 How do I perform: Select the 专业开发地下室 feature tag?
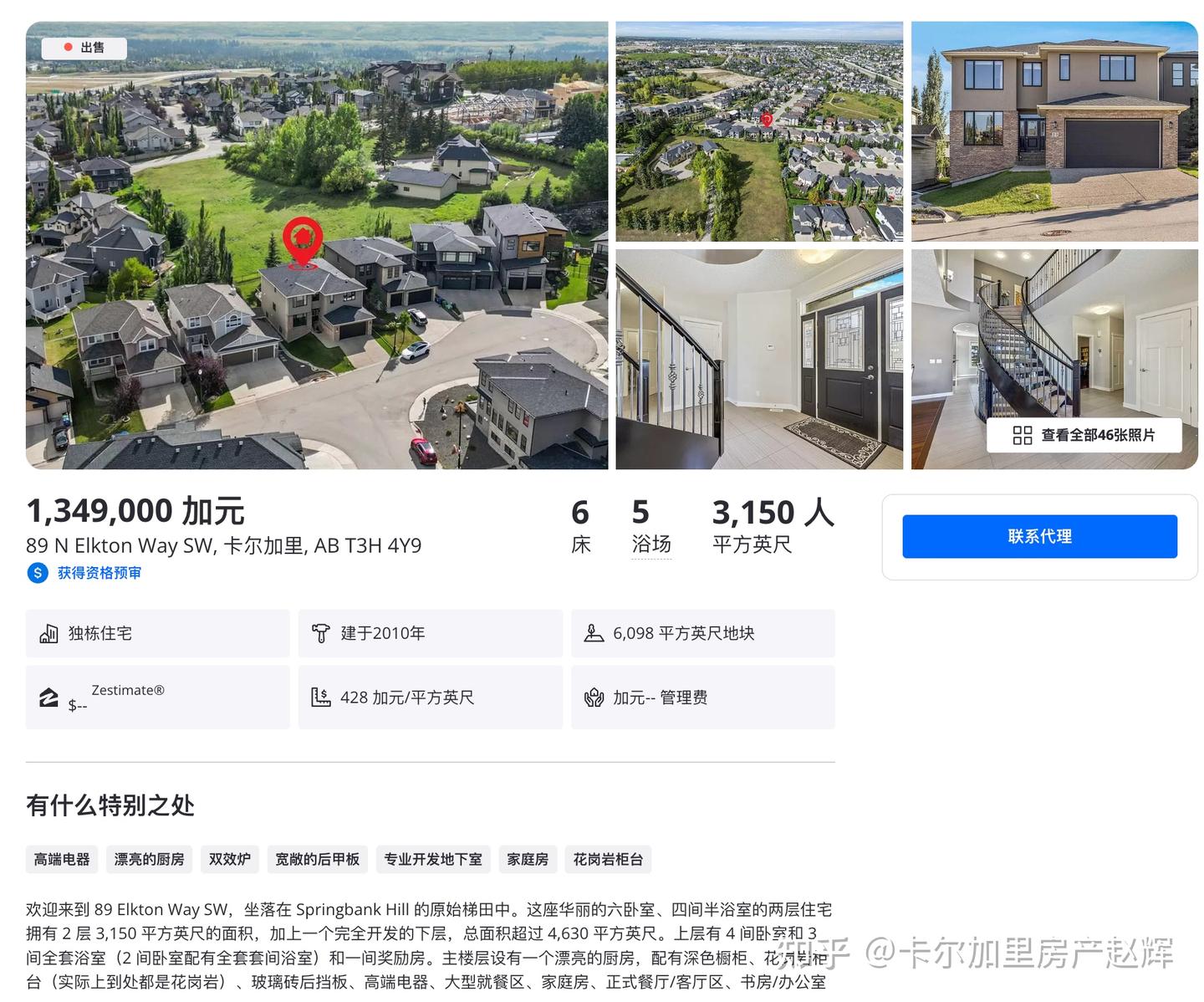(x=433, y=859)
